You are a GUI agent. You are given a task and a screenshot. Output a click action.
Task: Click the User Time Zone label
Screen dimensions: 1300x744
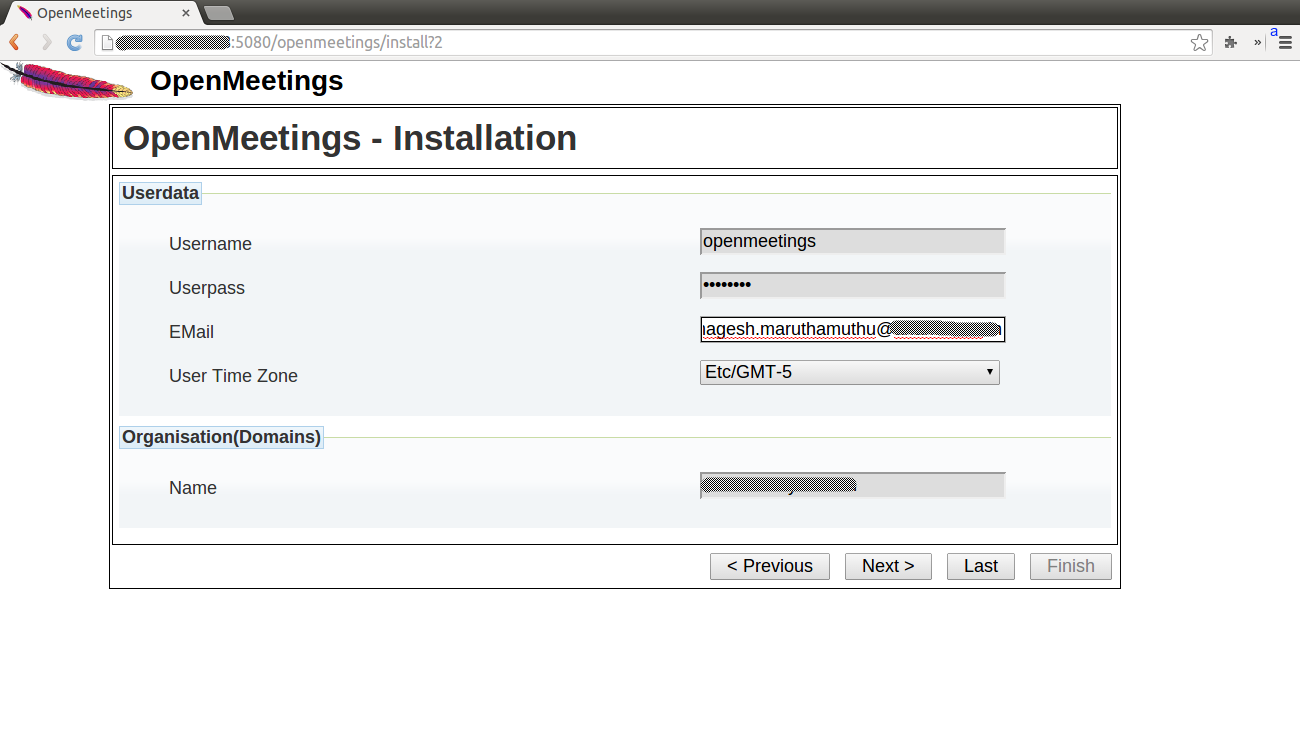[x=233, y=376]
